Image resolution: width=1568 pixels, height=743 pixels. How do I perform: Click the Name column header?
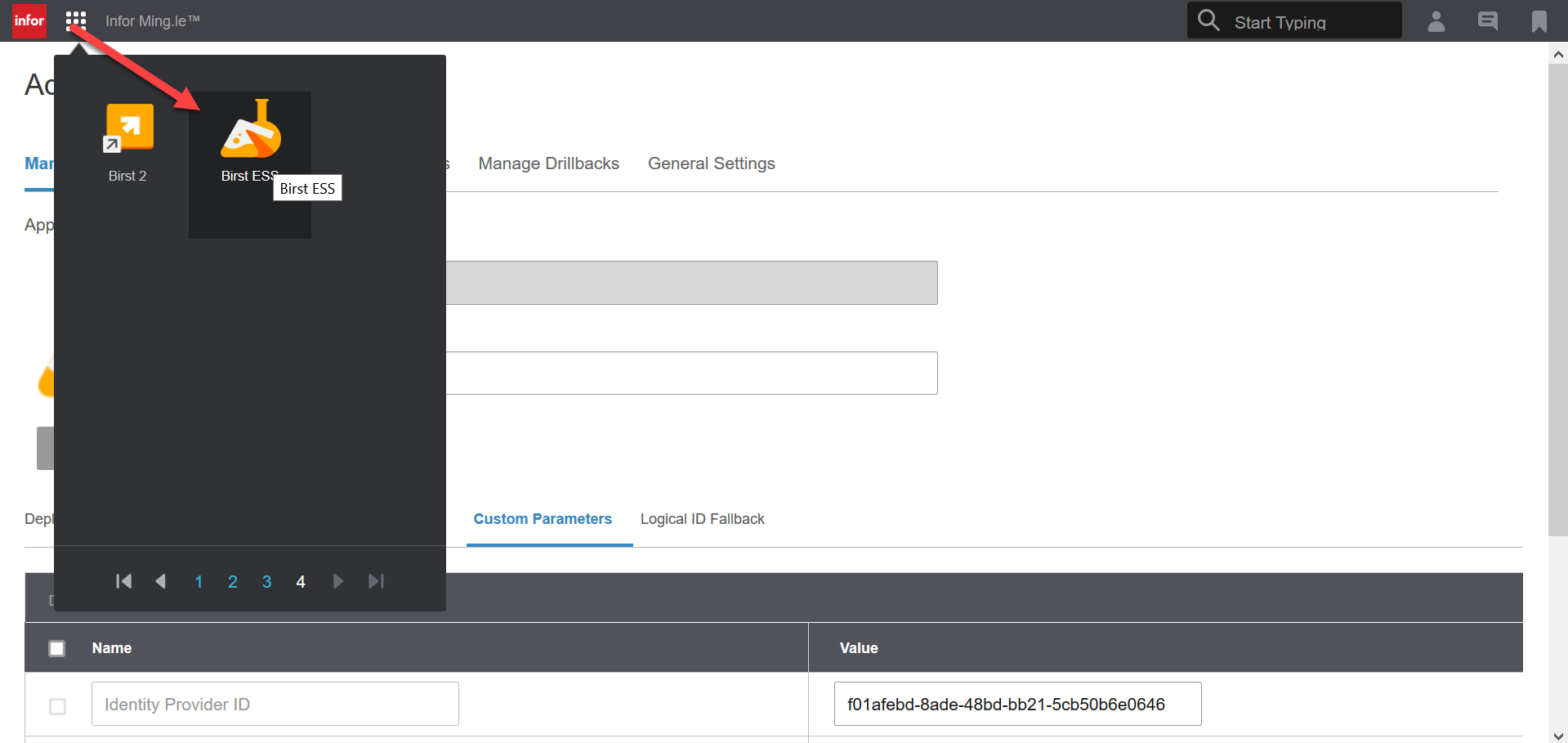point(112,648)
